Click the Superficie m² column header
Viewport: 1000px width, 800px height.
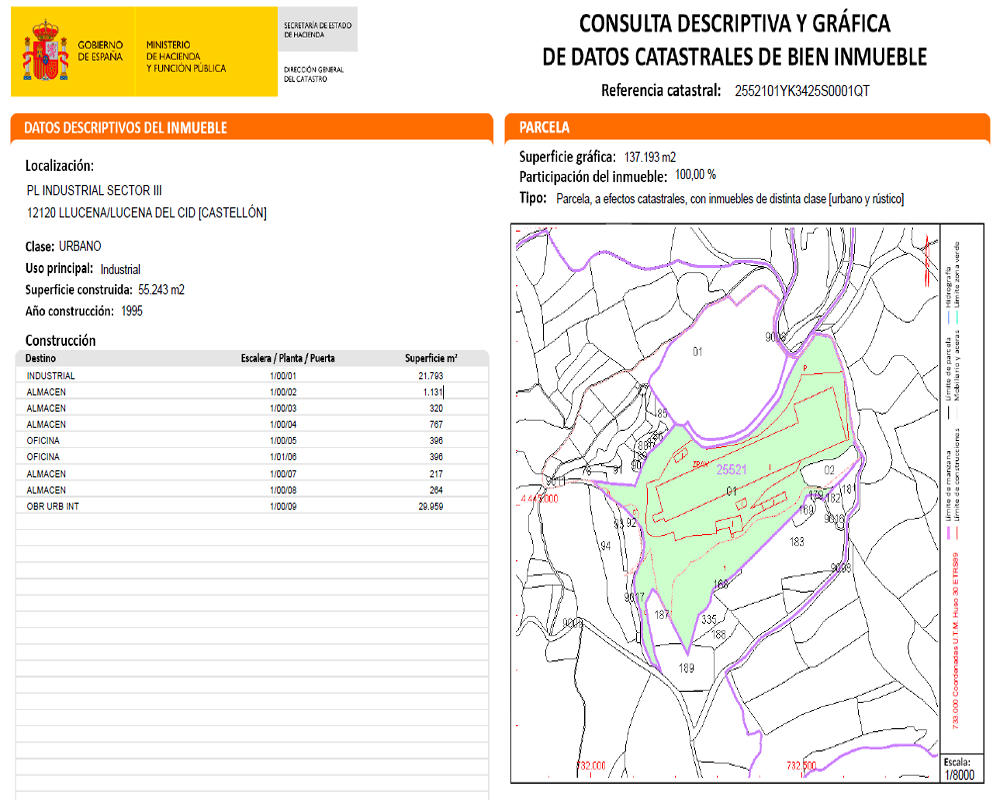click(x=431, y=359)
